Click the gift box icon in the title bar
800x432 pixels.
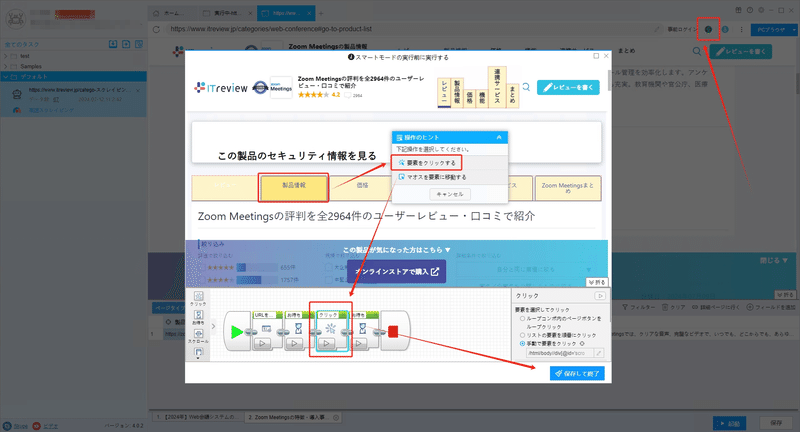738,10
